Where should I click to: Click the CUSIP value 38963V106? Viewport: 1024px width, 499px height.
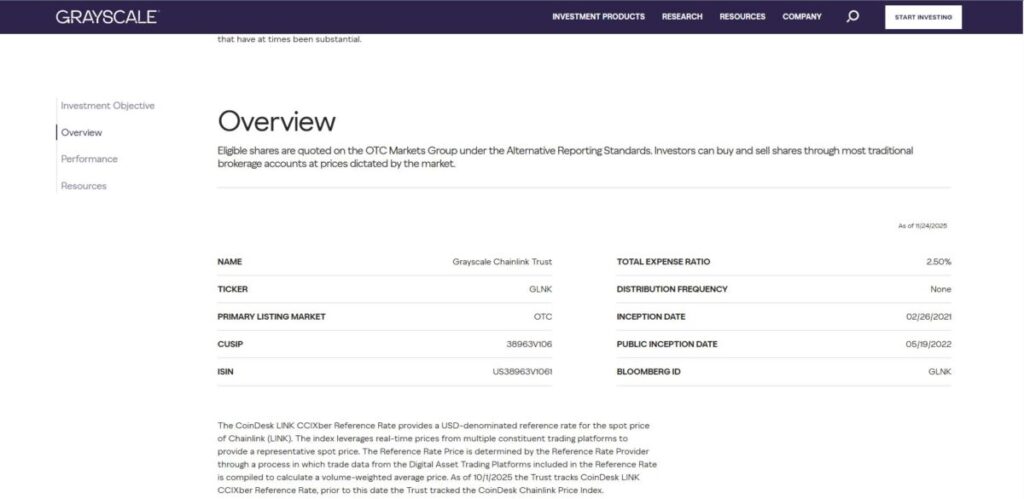pyautogui.click(x=530, y=344)
